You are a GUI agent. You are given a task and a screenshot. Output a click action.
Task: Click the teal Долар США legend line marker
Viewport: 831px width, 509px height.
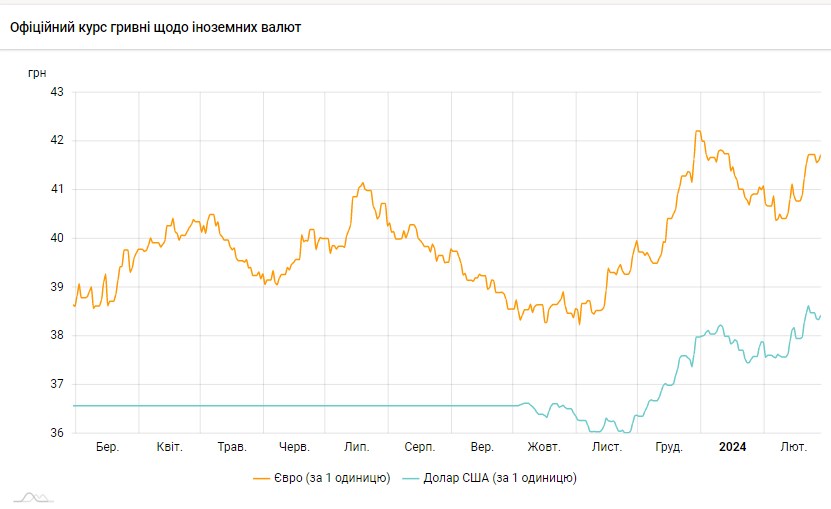[412, 478]
